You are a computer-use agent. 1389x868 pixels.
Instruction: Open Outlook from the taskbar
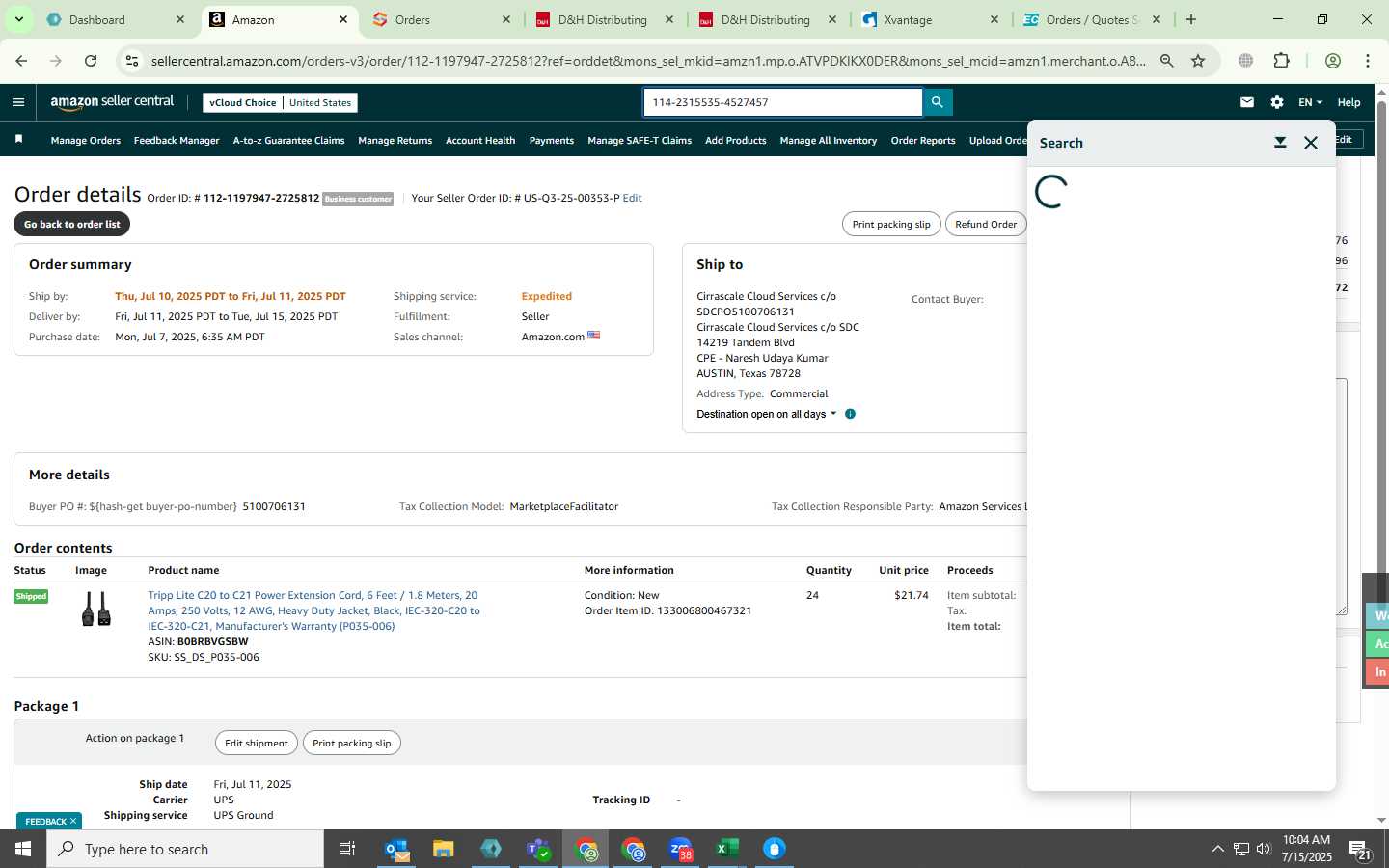(396, 849)
